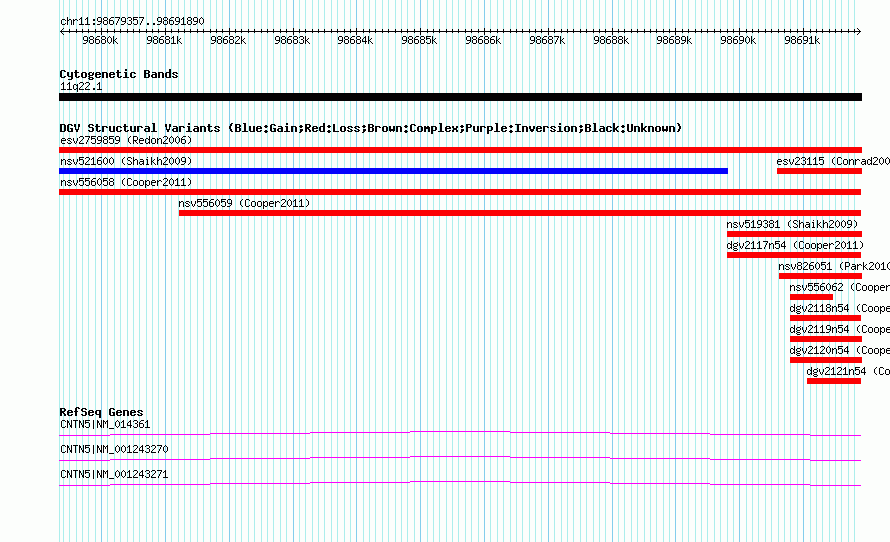This screenshot has height=542, width=890.
Task: Click the 98688k ruler tick label
Action: [x=611, y=40]
